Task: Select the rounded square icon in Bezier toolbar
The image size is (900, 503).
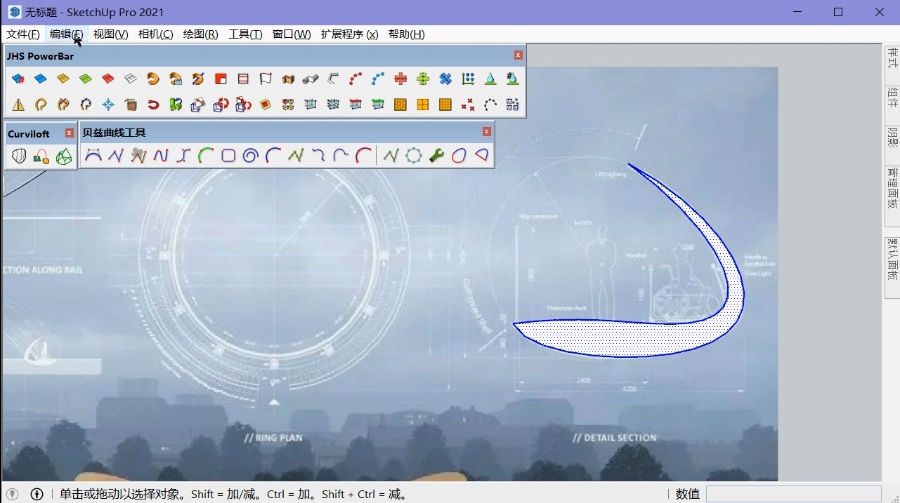Action: [x=228, y=155]
